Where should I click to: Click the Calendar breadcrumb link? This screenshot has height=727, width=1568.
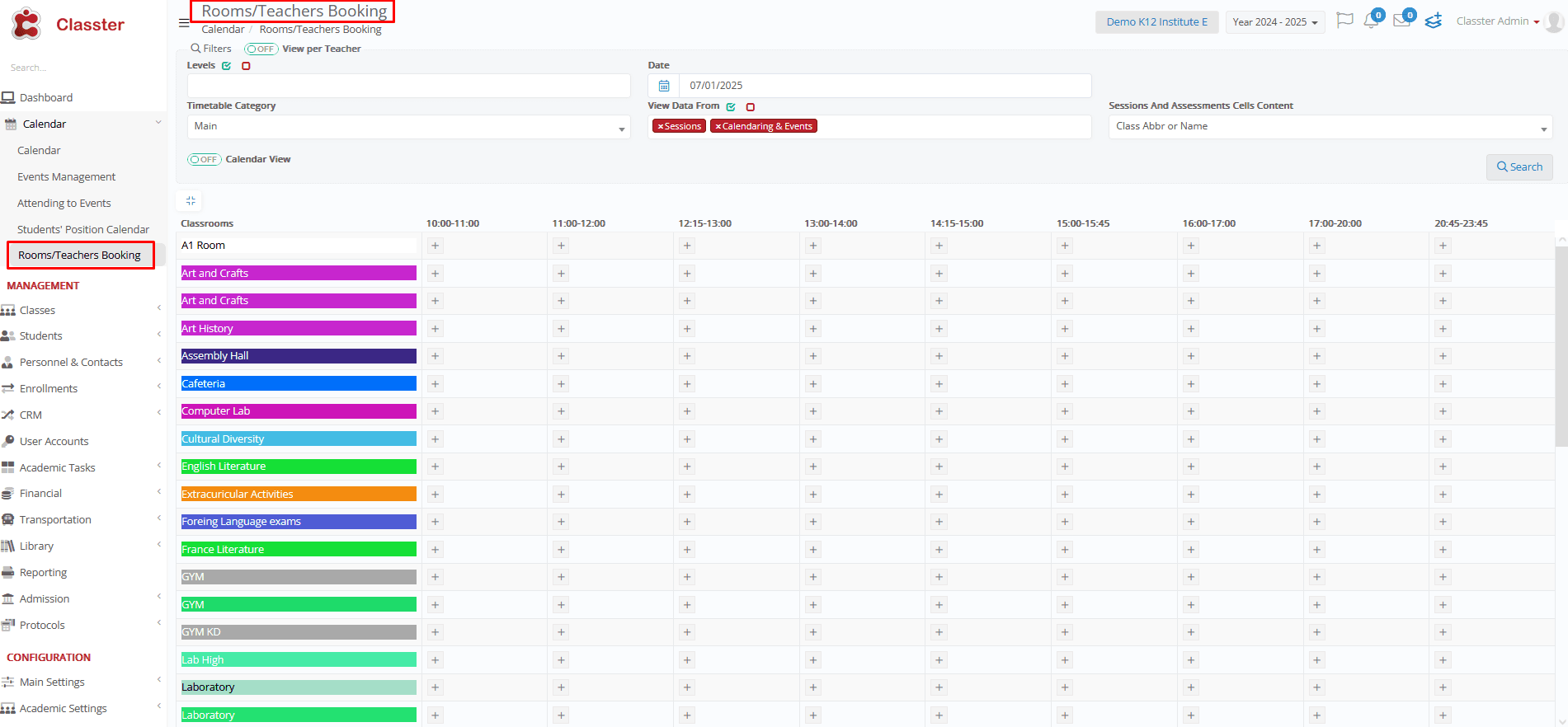[x=223, y=30]
